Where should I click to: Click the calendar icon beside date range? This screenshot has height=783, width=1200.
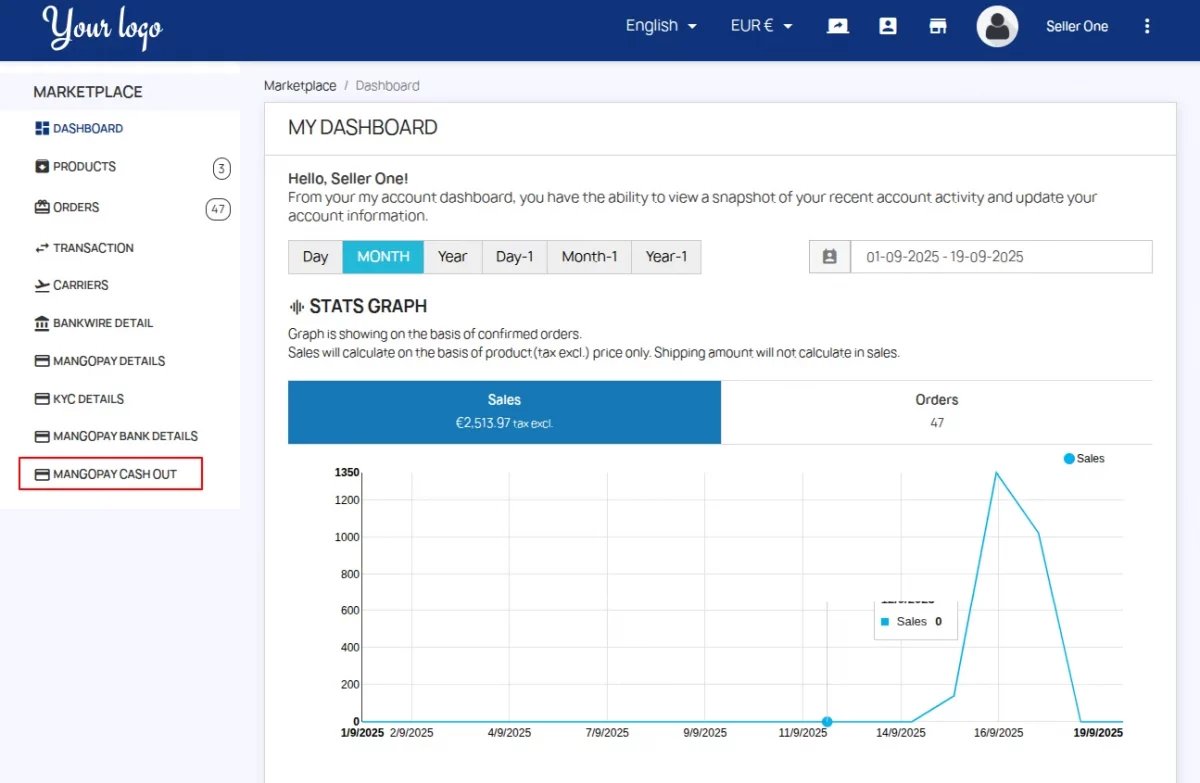click(829, 257)
